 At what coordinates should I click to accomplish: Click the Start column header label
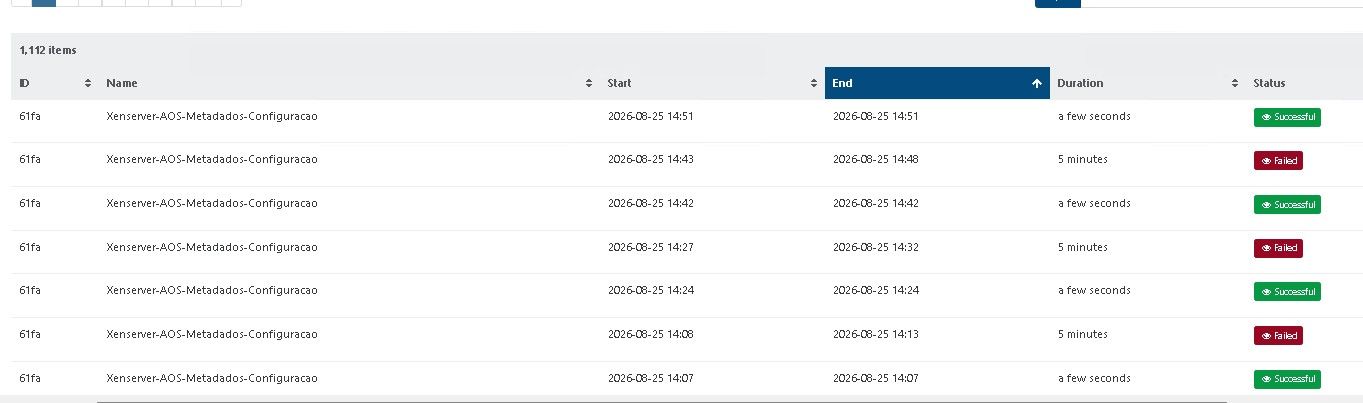tap(619, 83)
